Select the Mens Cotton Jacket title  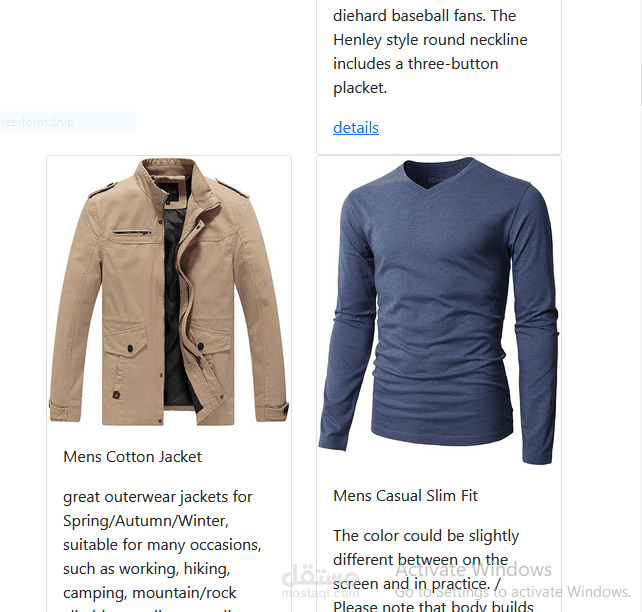[x=132, y=456]
